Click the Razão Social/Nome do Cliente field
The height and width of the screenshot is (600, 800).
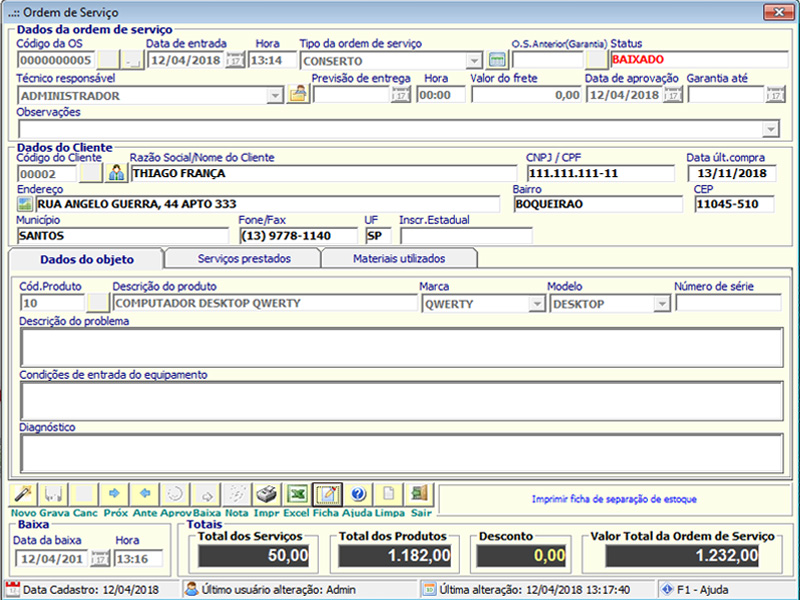324,173
